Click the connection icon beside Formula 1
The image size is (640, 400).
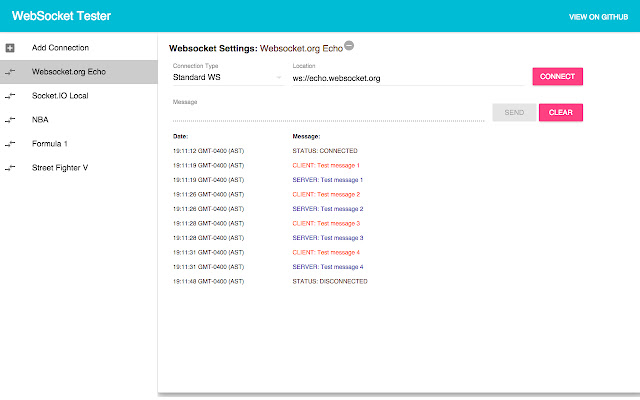[x=10, y=144]
